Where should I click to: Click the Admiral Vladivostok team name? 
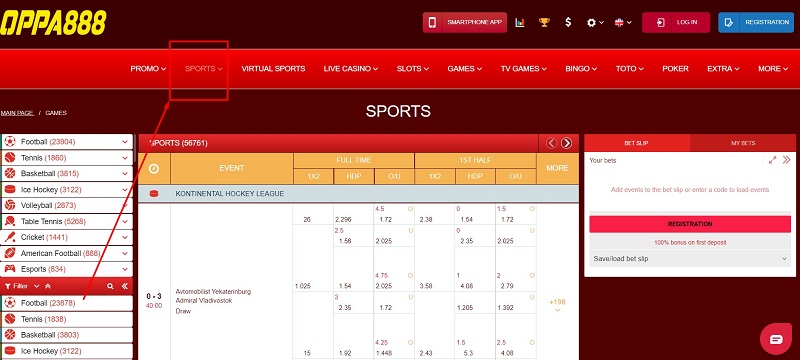pos(204,301)
